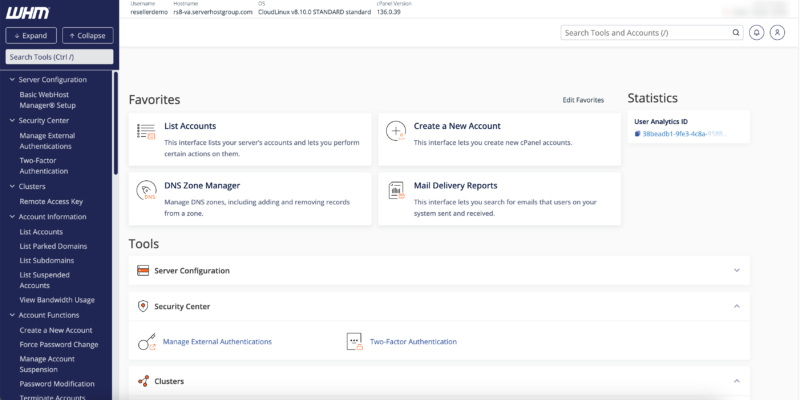Image resolution: width=800 pixels, height=400 pixels.
Task: Click the Collapse all button
Action: [88, 36]
